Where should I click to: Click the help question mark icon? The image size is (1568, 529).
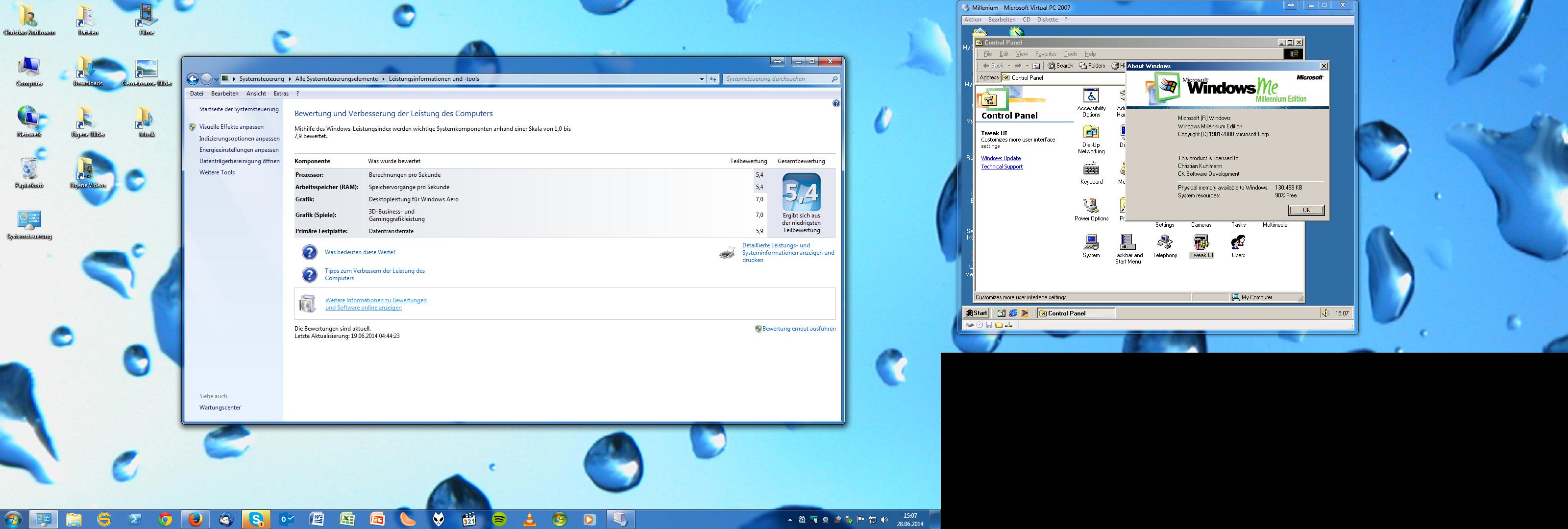point(836,103)
